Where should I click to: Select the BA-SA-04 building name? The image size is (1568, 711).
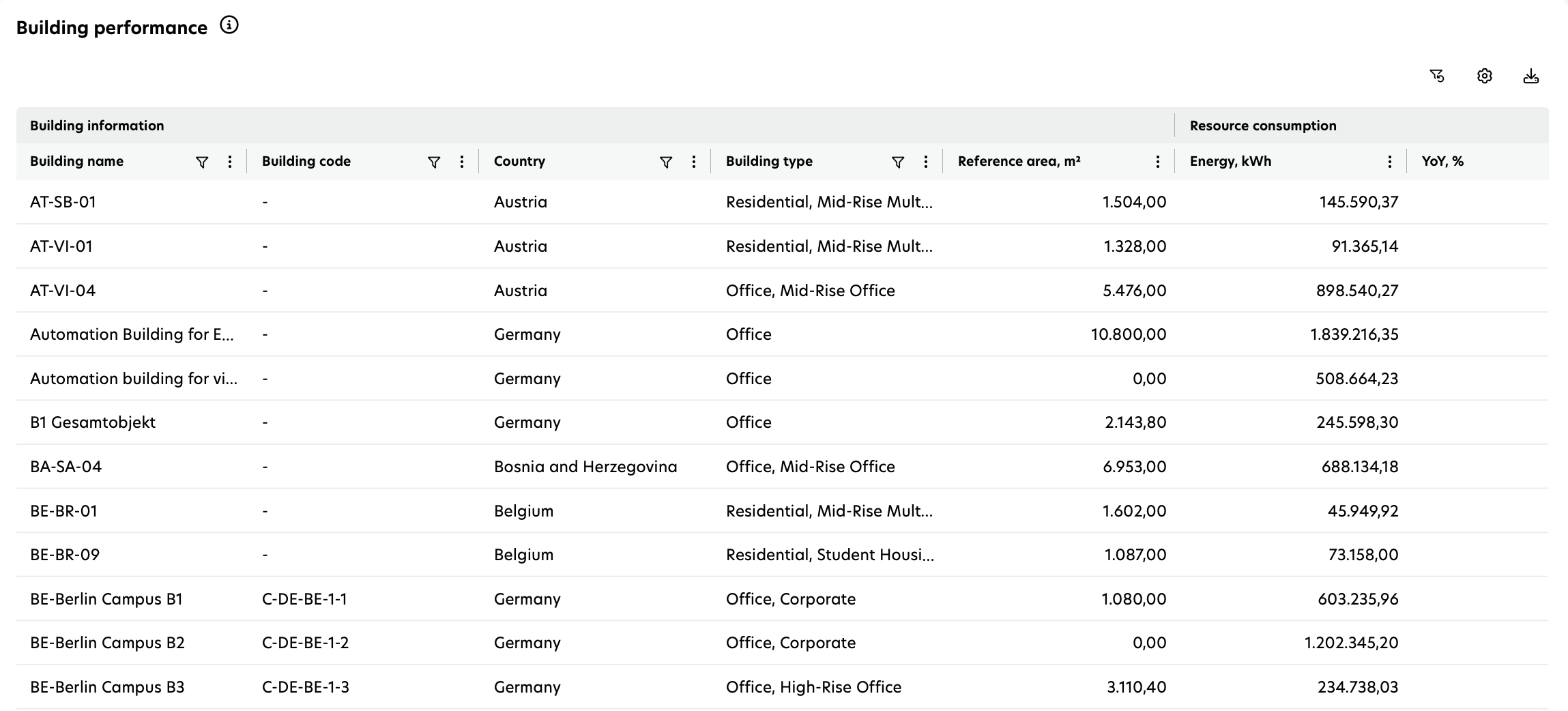pos(66,467)
